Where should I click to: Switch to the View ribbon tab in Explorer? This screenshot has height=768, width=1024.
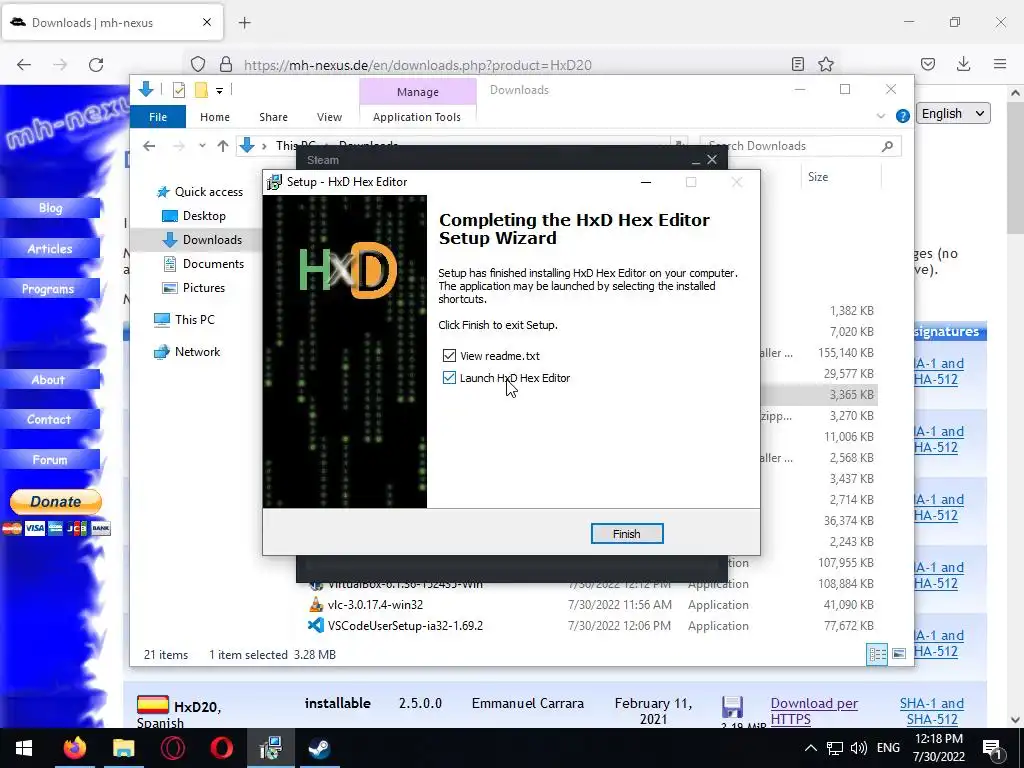pos(329,117)
